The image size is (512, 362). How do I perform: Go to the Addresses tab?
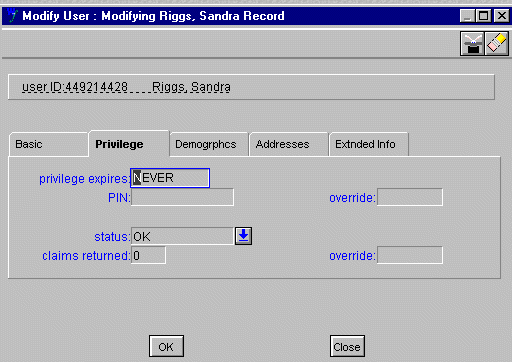289,144
